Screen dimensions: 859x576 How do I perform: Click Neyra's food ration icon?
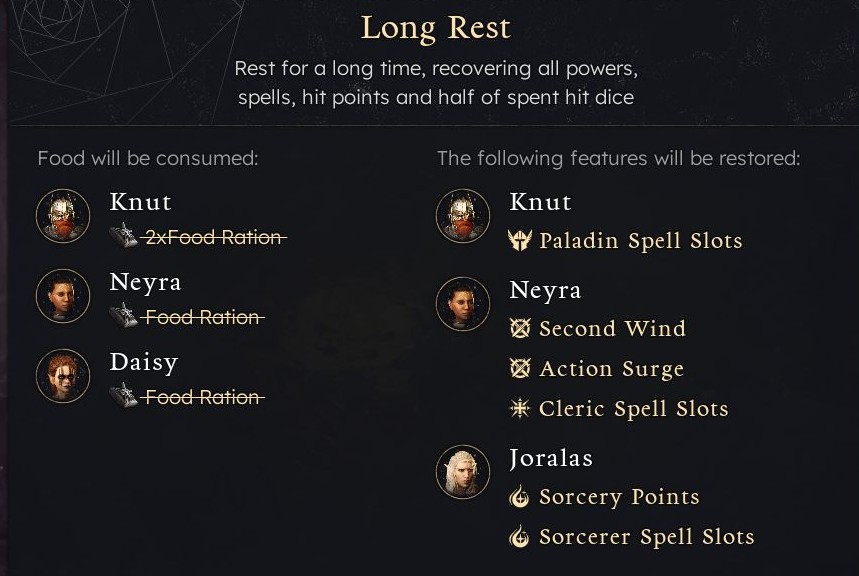coord(123,317)
